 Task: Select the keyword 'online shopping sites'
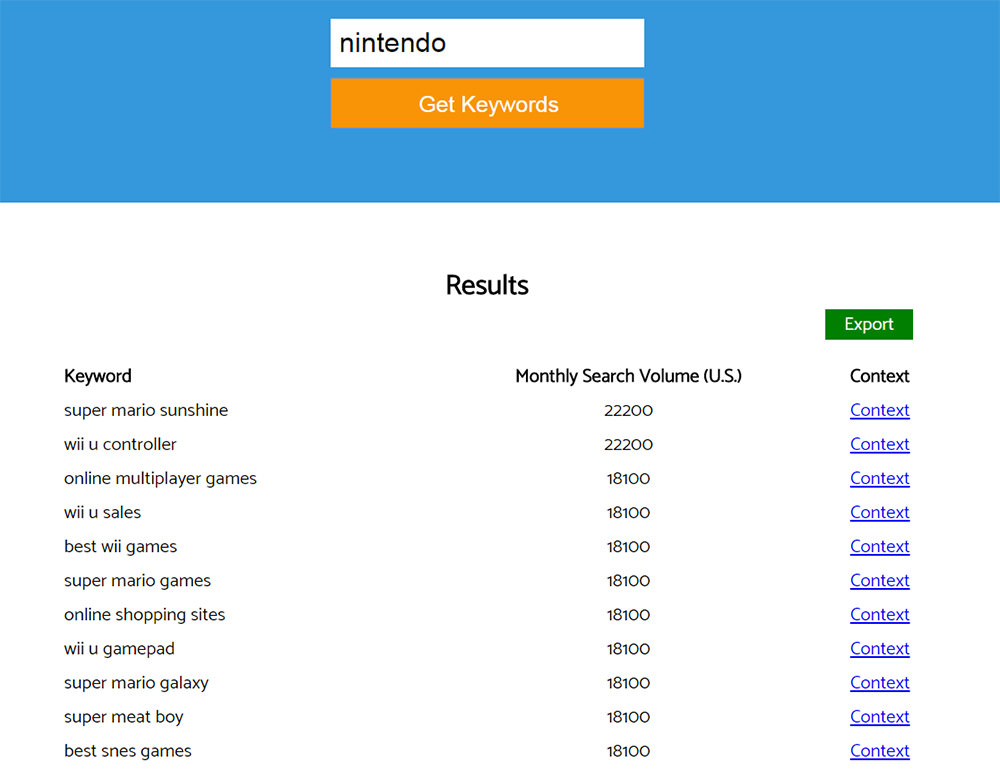tap(145, 614)
